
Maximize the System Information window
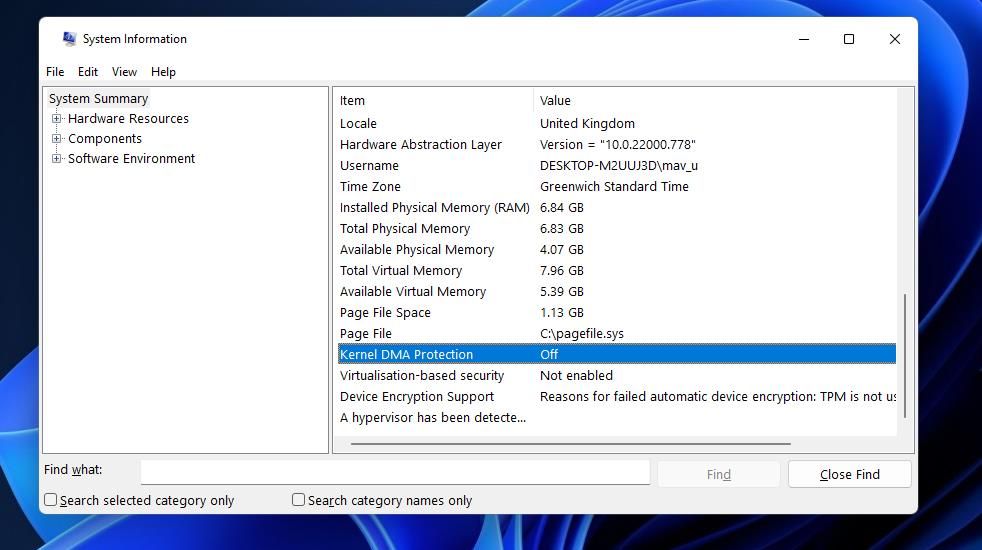coord(849,39)
